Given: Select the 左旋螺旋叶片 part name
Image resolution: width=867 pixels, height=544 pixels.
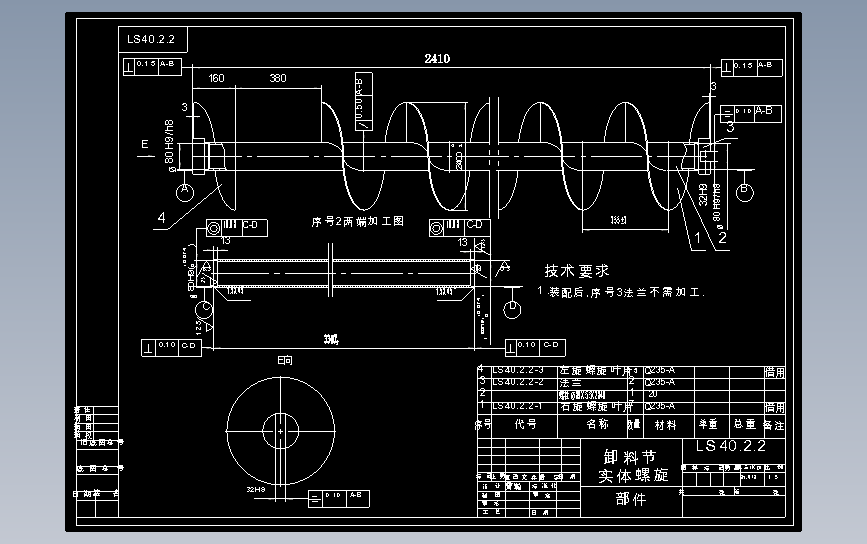Looking at the screenshot, I should (x=595, y=370).
